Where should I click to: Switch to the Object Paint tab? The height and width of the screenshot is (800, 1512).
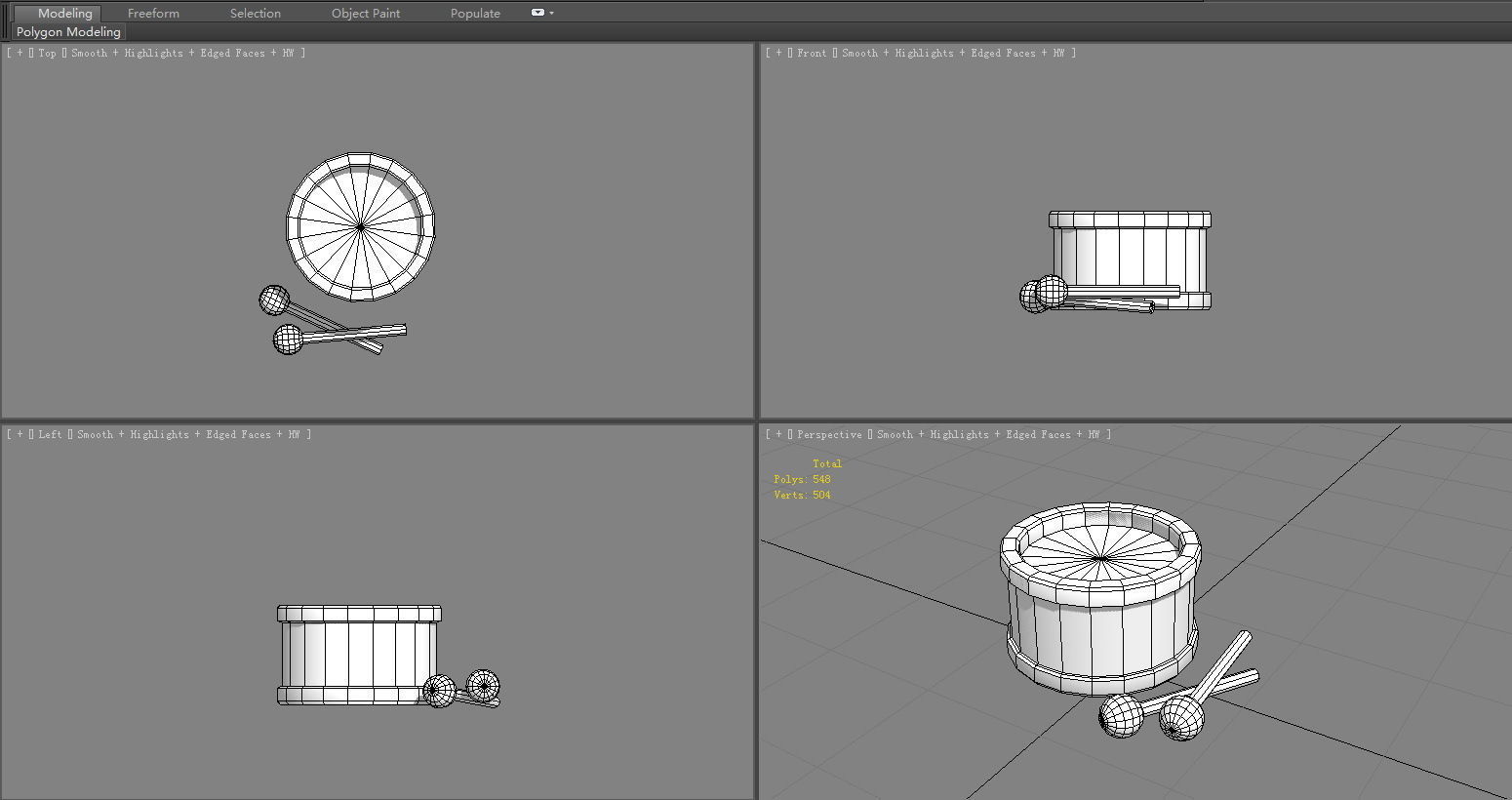click(366, 14)
